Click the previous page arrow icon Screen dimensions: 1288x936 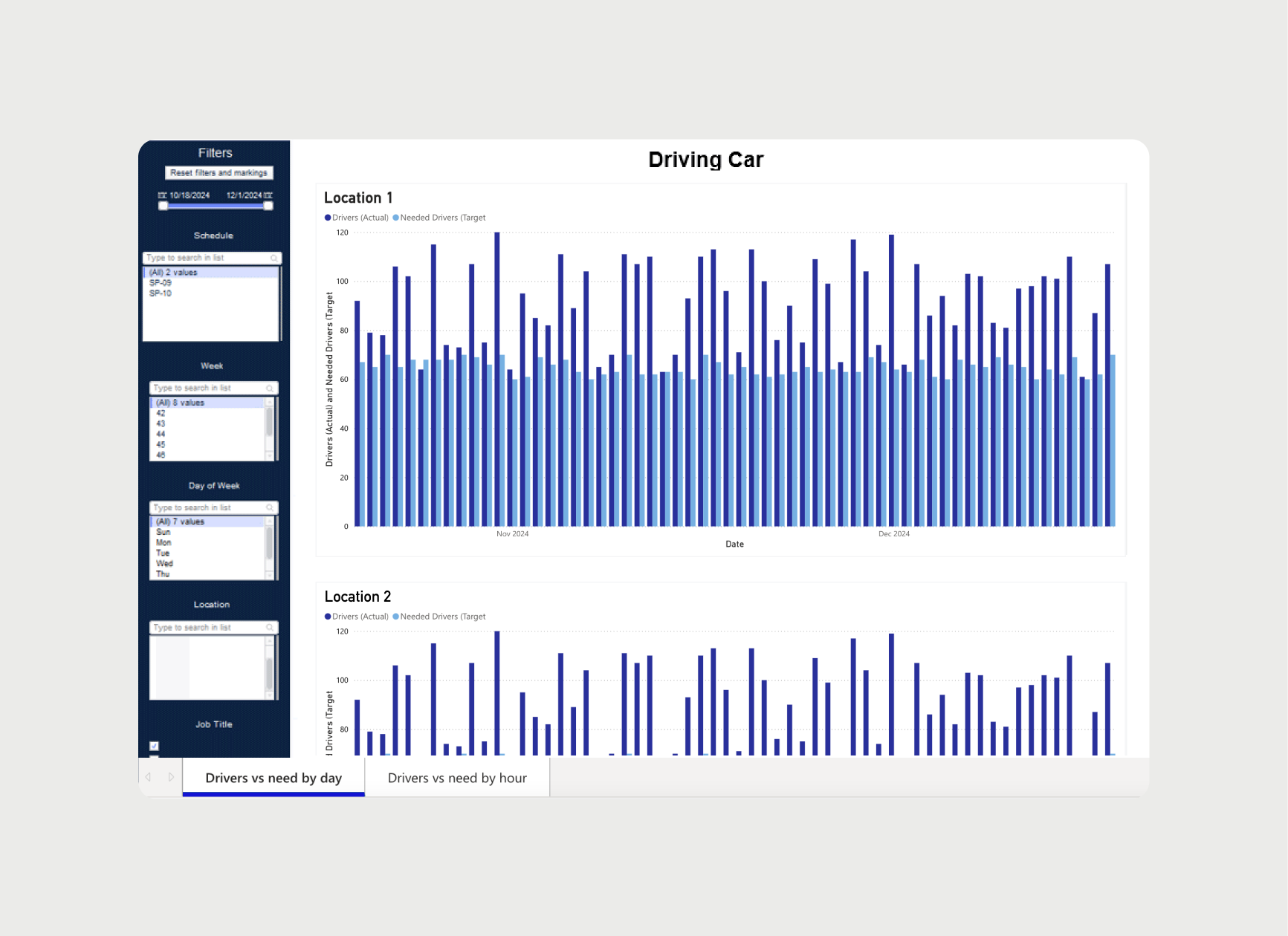pyautogui.click(x=148, y=777)
